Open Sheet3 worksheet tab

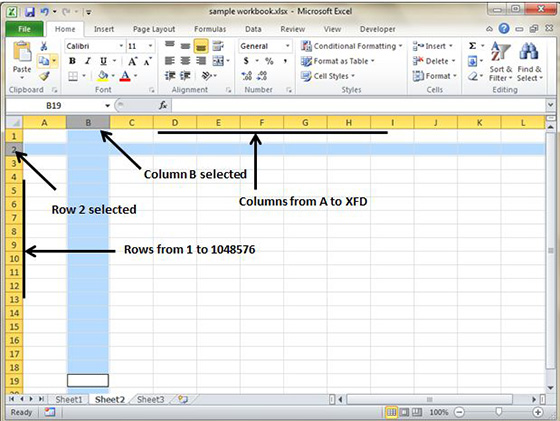coord(150,399)
